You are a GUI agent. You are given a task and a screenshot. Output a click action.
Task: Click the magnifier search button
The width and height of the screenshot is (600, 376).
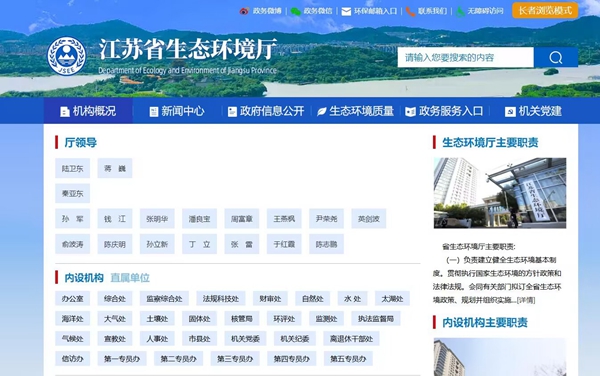(x=556, y=57)
